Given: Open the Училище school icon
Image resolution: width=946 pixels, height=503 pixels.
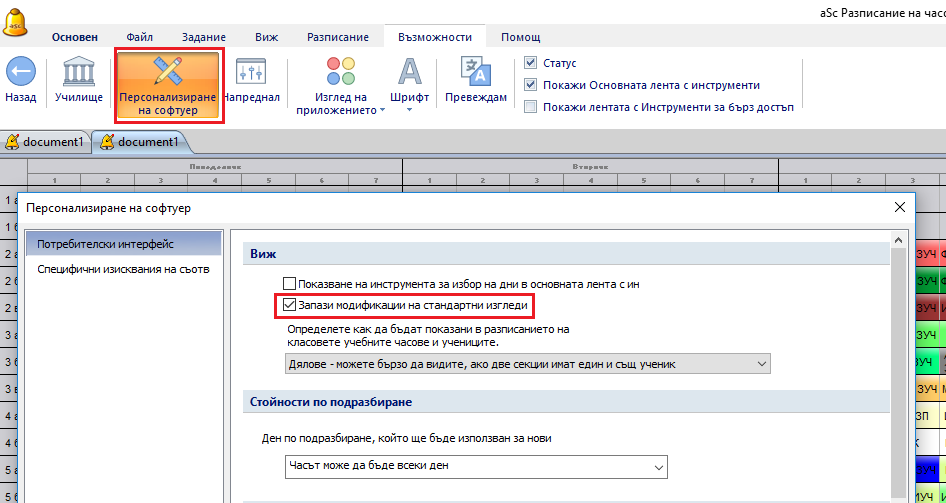Looking at the screenshot, I should point(79,72).
